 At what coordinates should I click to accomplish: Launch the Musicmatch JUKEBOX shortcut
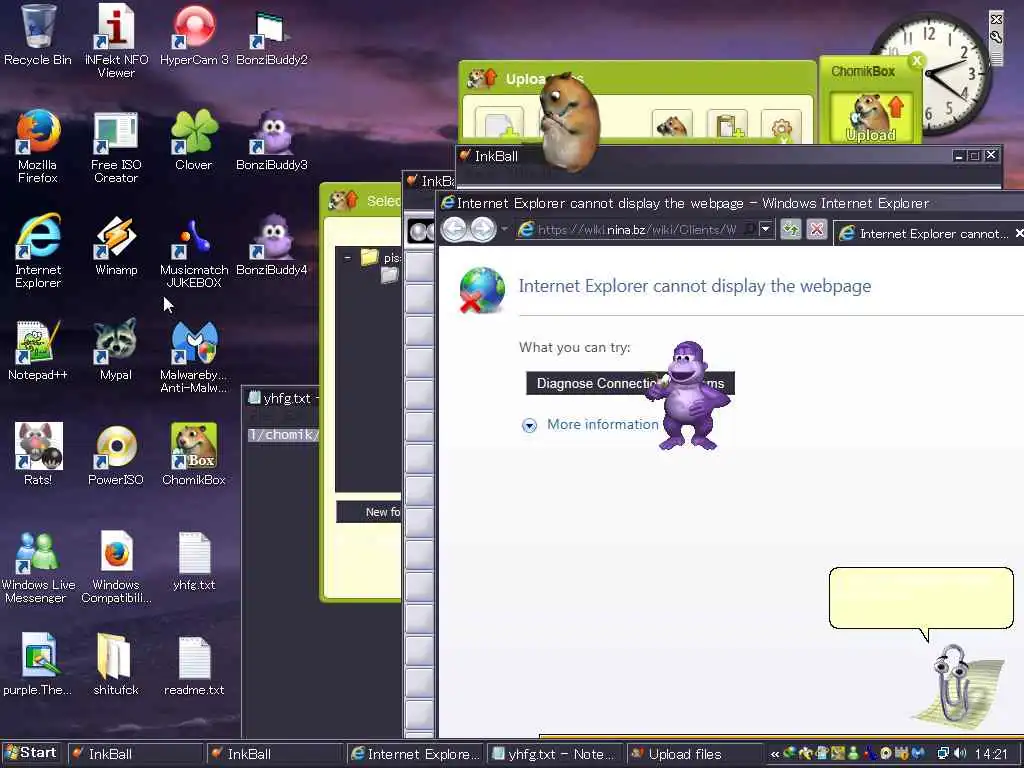pos(194,251)
